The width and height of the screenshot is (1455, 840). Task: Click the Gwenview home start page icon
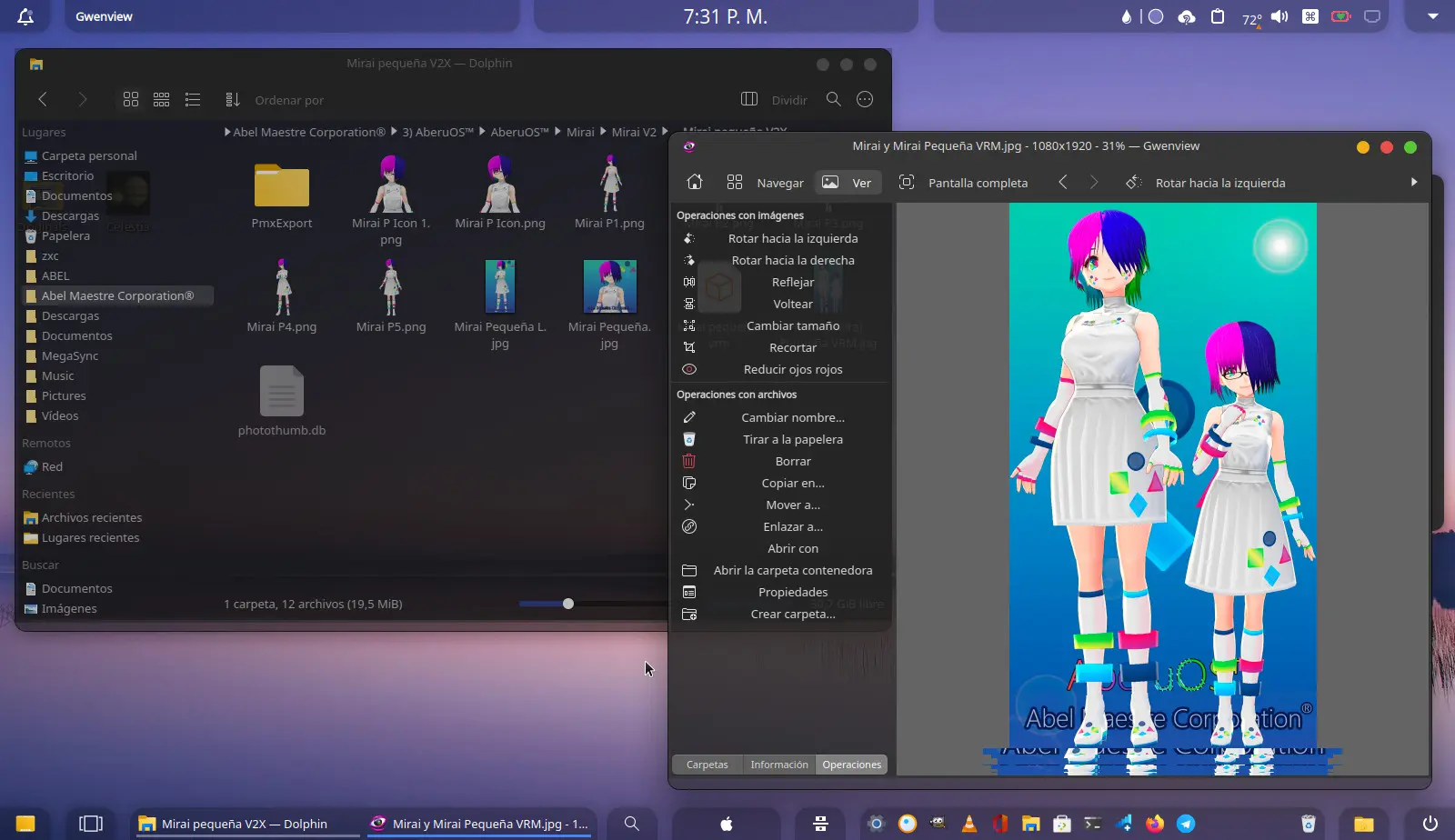click(695, 183)
